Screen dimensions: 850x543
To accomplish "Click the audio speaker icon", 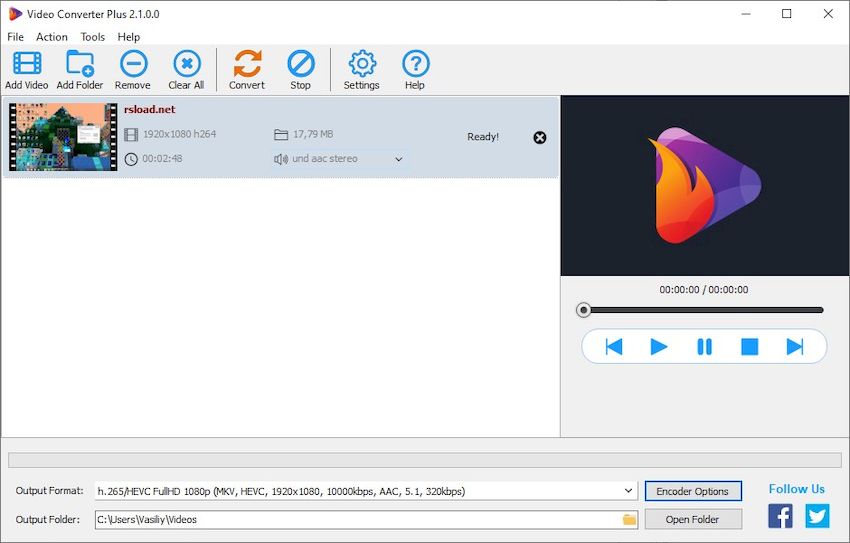I will [x=281, y=159].
